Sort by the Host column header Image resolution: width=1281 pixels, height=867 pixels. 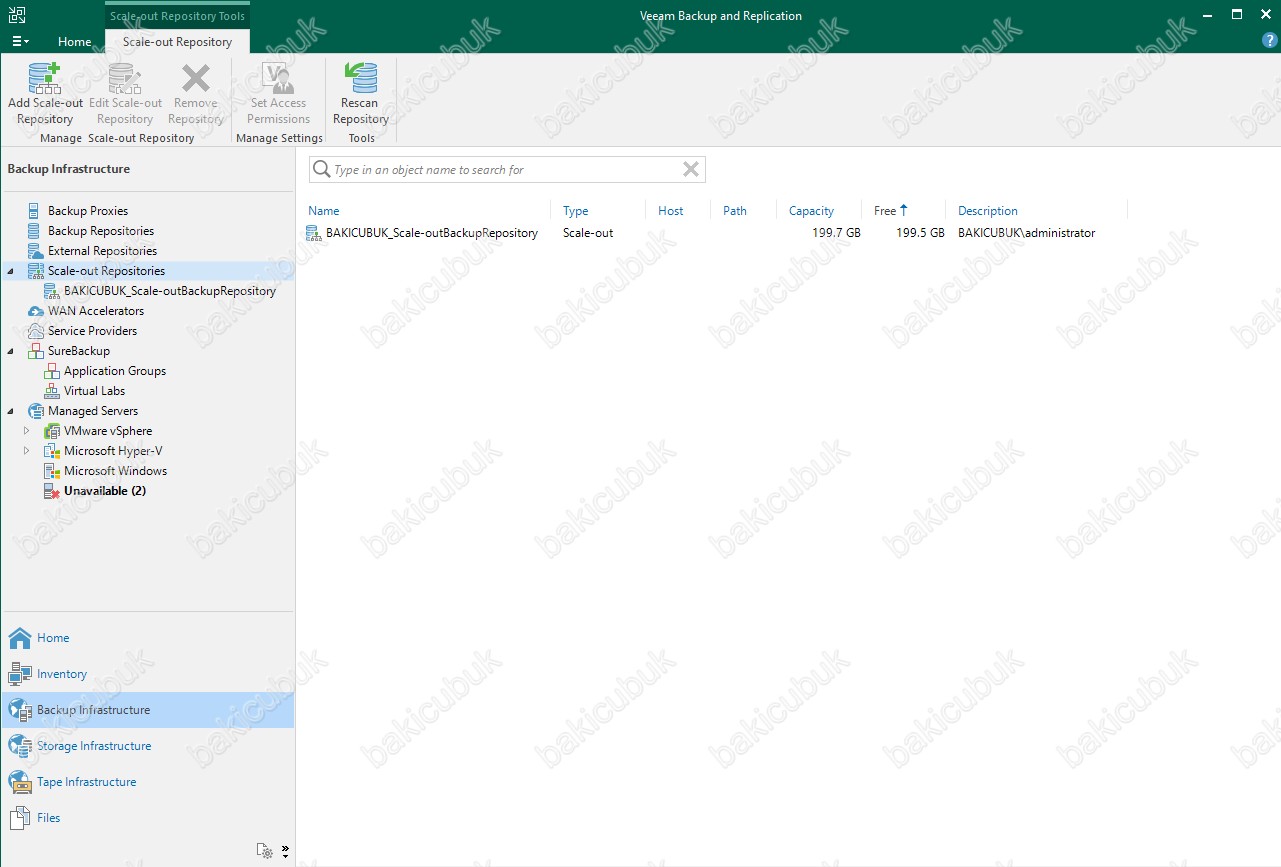pos(670,211)
